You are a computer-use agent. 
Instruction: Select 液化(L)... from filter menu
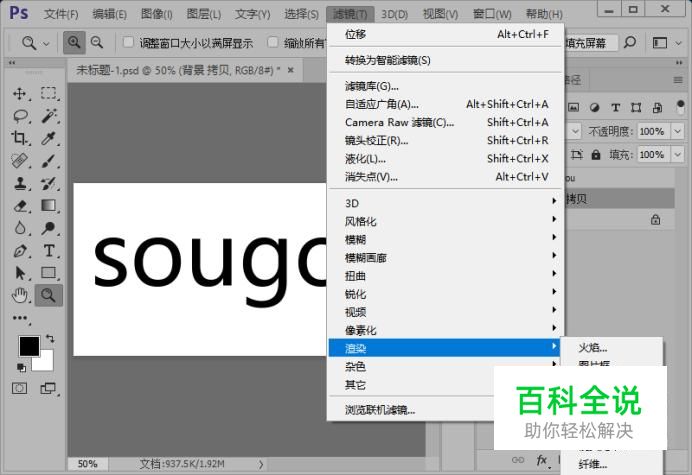pos(446,158)
